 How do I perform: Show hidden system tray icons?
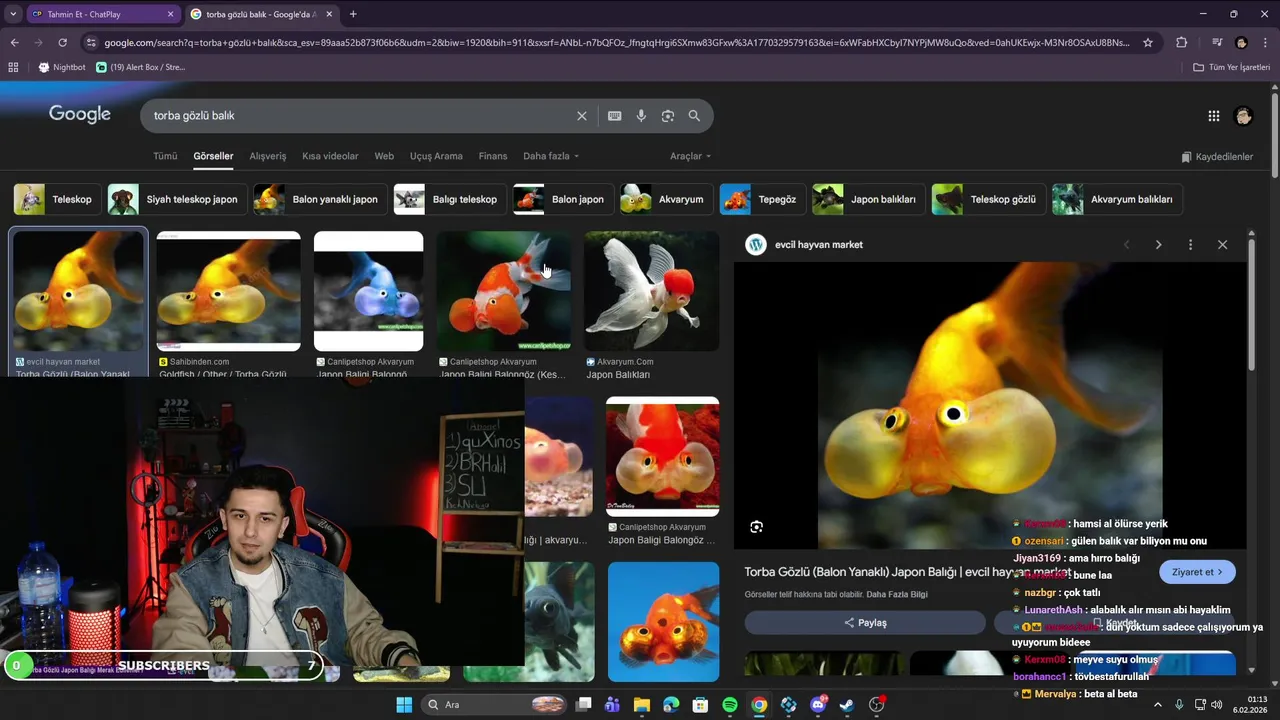coord(1158,705)
